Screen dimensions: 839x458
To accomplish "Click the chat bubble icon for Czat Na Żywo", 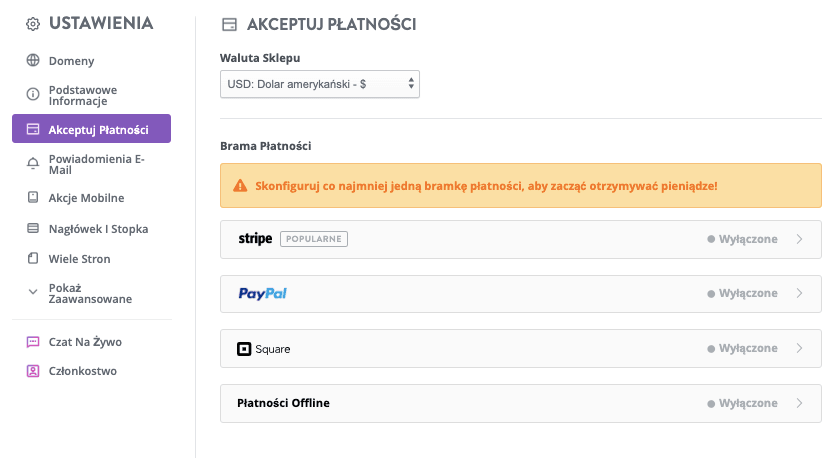I will (33, 342).
